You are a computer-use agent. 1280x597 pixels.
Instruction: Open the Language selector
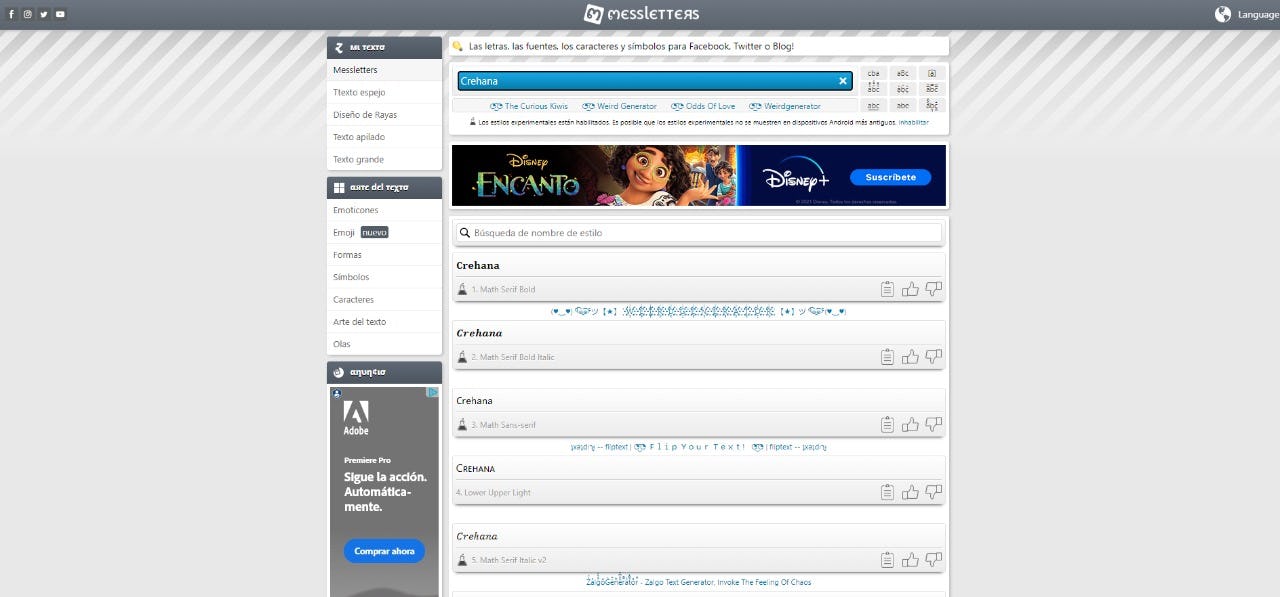point(1246,14)
